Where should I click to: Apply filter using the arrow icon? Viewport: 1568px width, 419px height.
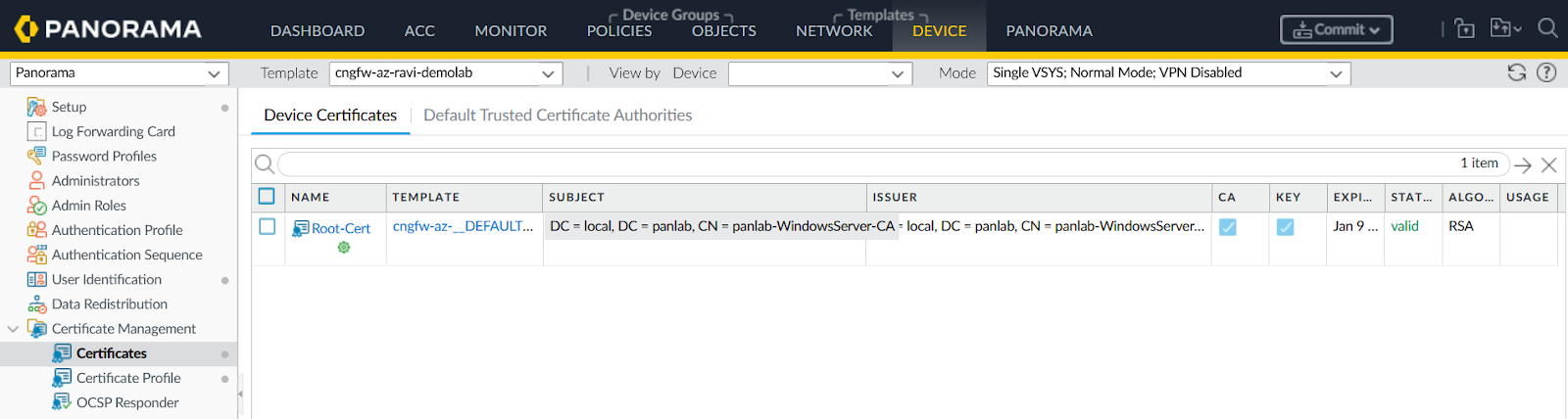[1522, 164]
